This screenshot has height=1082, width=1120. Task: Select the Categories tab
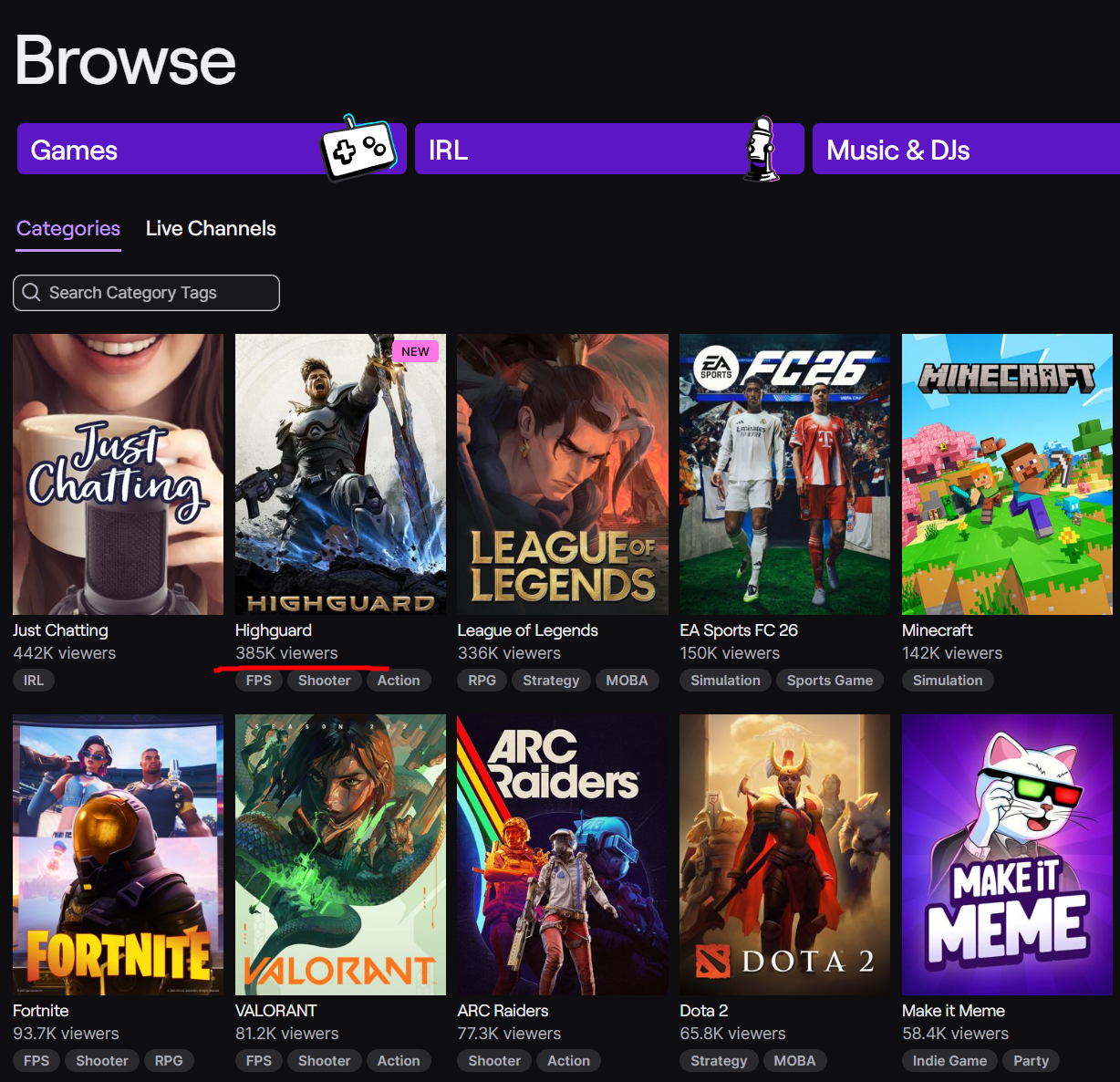(68, 229)
